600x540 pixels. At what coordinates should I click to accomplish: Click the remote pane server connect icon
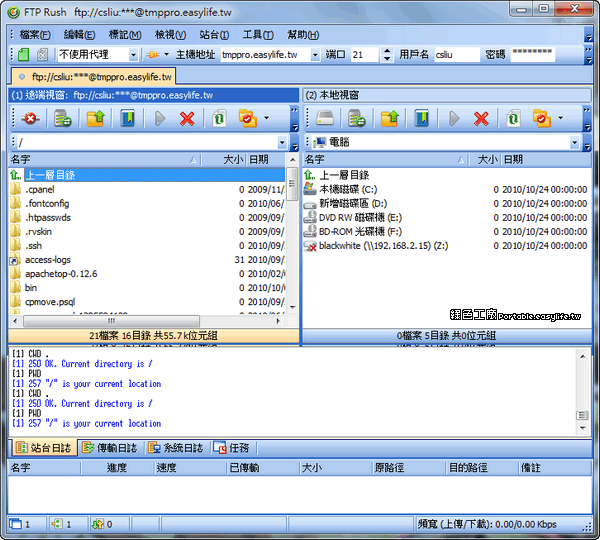[x=62, y=119]
